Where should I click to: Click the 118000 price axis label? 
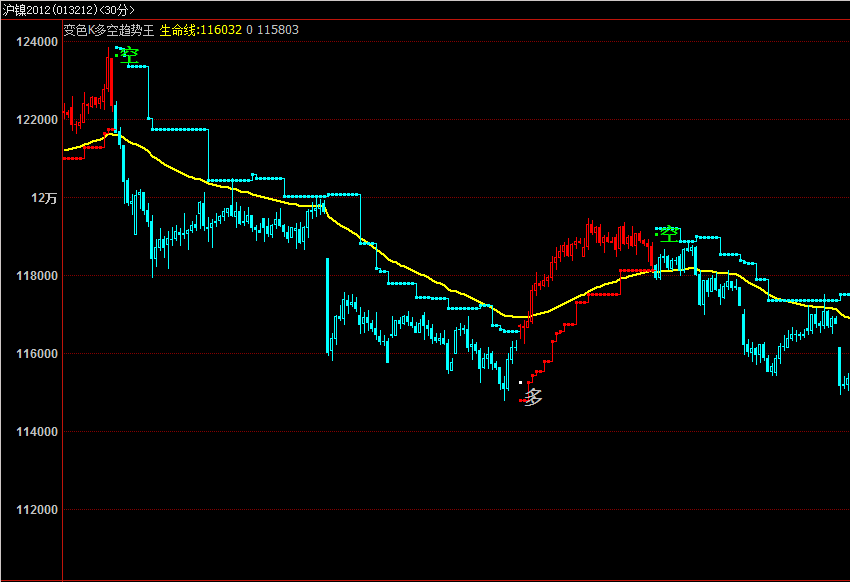37,276
